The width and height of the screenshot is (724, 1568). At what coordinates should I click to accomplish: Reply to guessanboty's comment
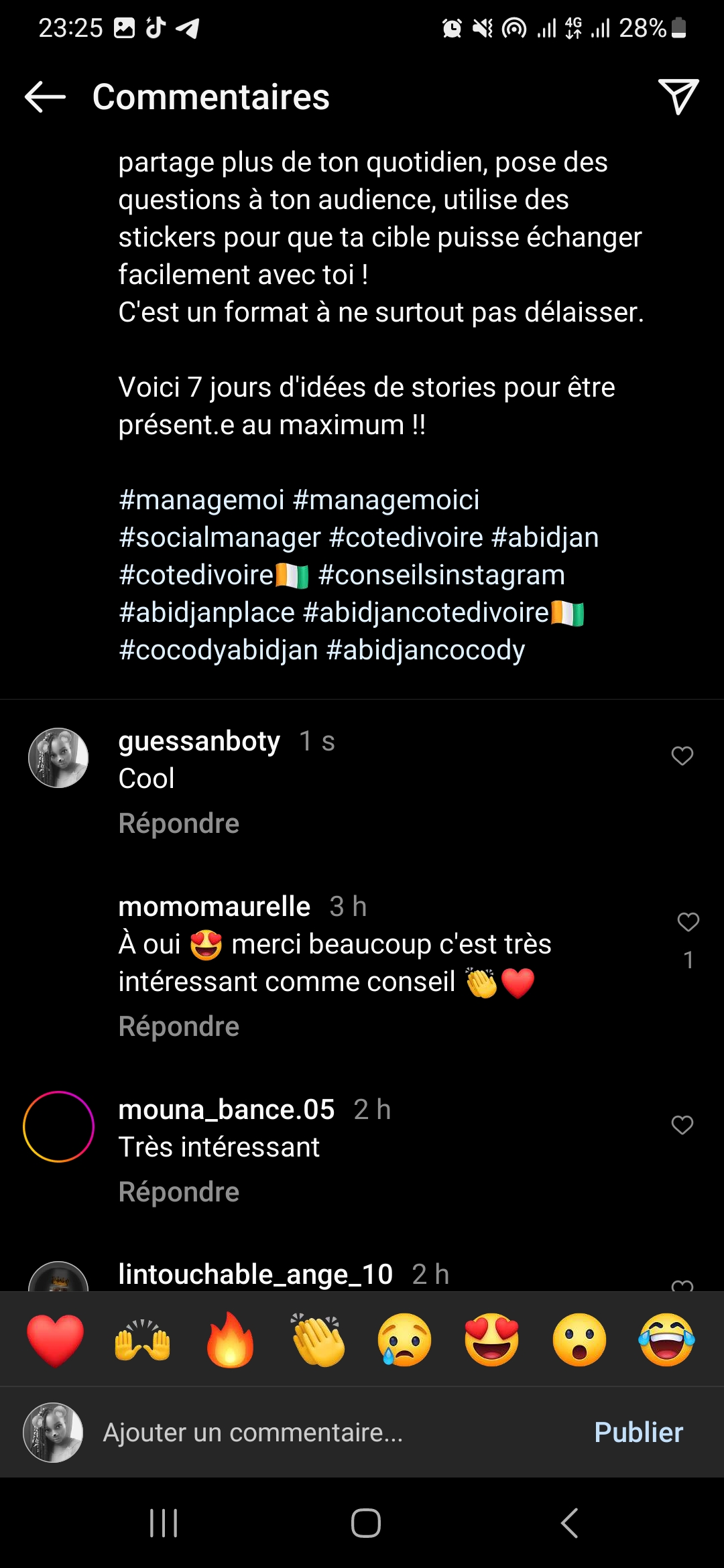[x=179, y=824]
